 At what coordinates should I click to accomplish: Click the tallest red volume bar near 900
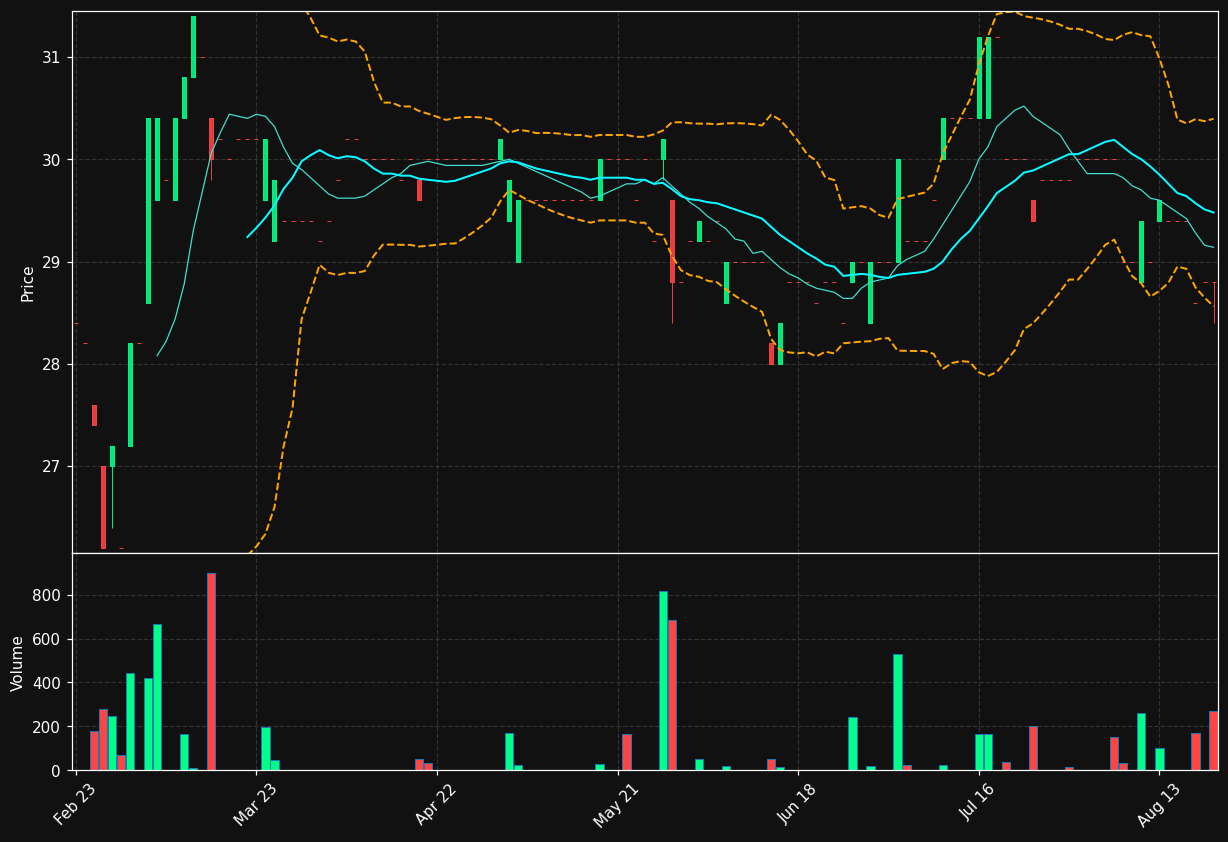click(211, 672)
